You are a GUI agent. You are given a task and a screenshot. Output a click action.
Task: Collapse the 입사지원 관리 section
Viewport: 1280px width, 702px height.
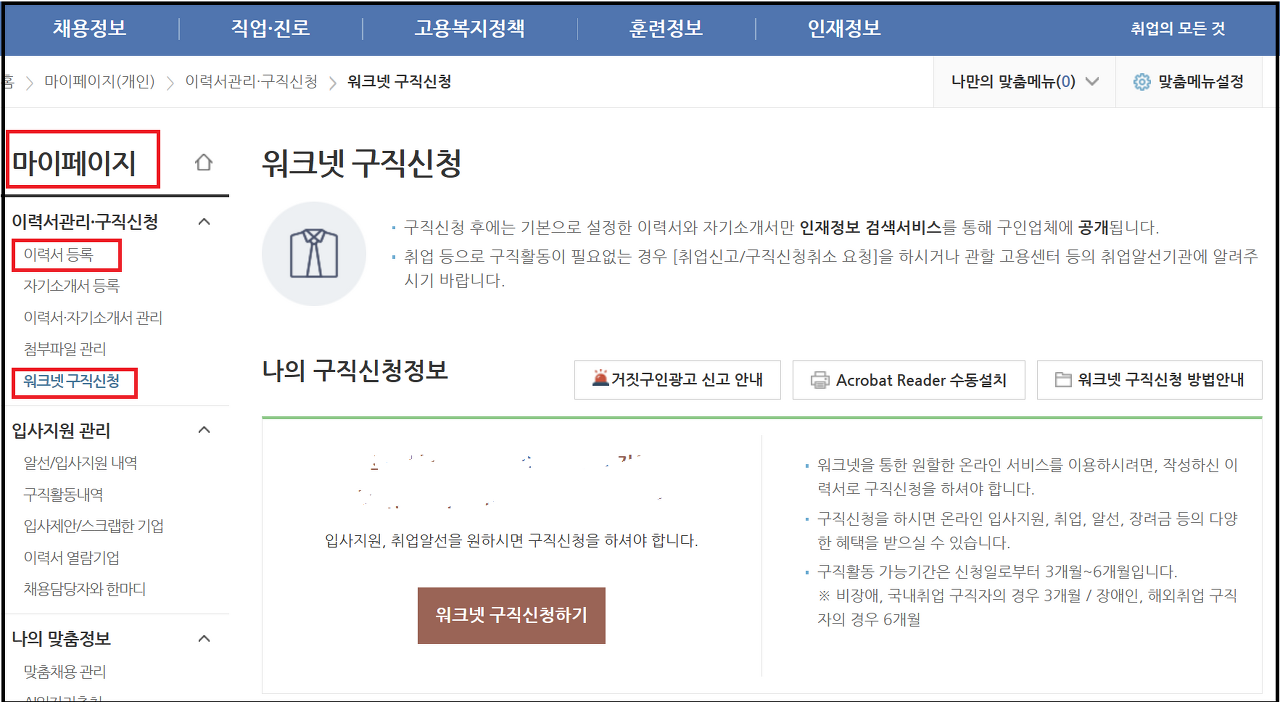tap(204, 430)
